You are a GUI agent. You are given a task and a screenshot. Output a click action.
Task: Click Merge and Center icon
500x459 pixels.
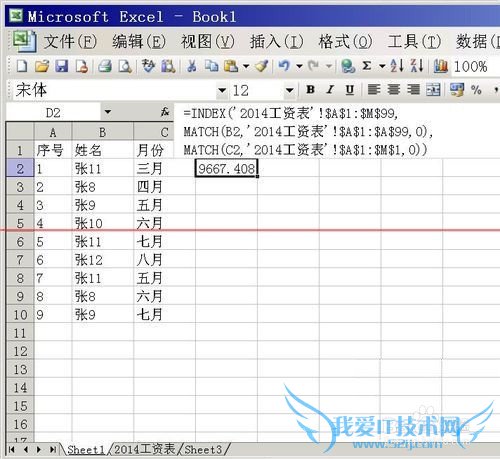click(433, 90)
